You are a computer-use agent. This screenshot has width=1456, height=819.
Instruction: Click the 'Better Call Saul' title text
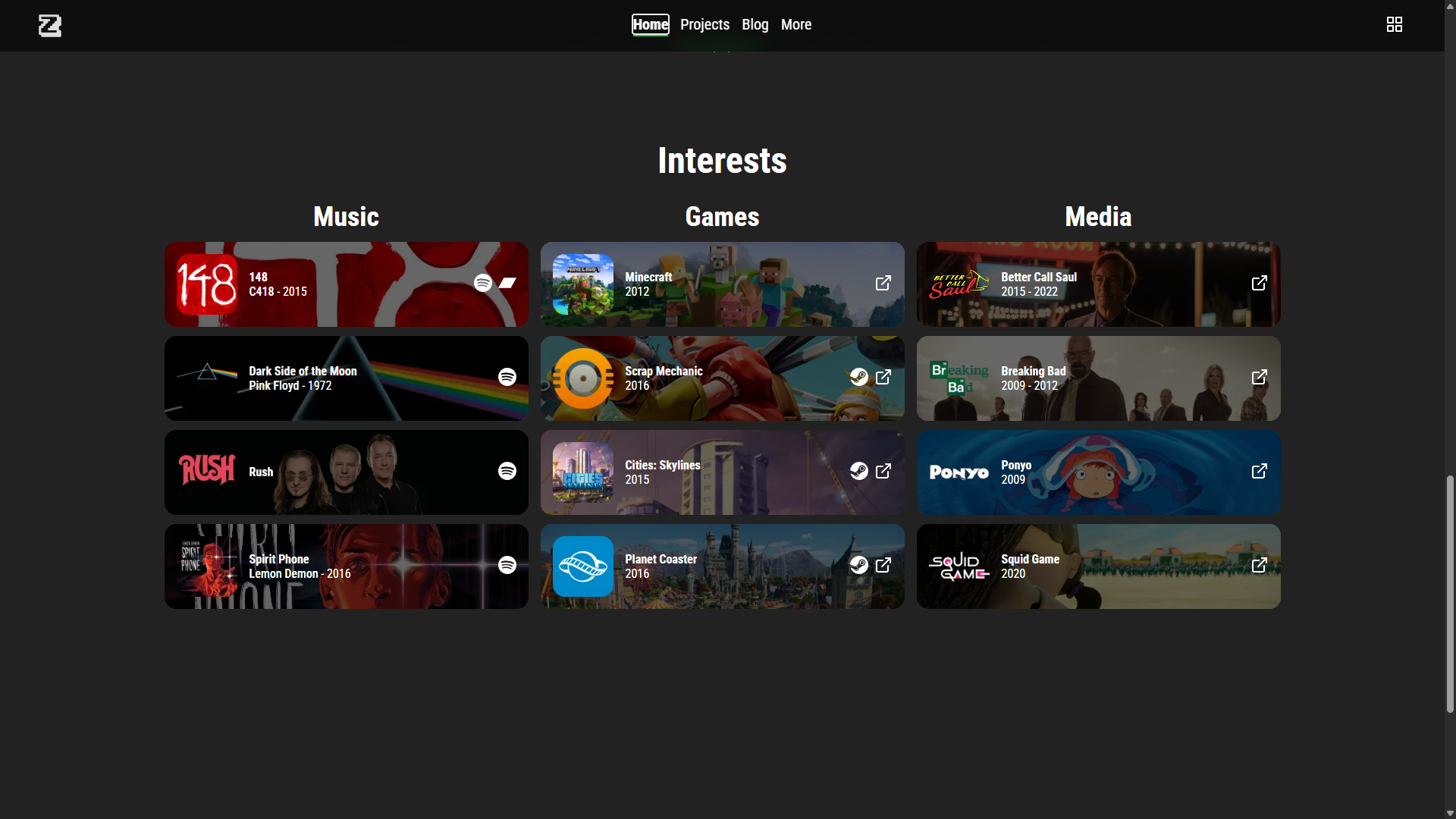click(1039, 277)
